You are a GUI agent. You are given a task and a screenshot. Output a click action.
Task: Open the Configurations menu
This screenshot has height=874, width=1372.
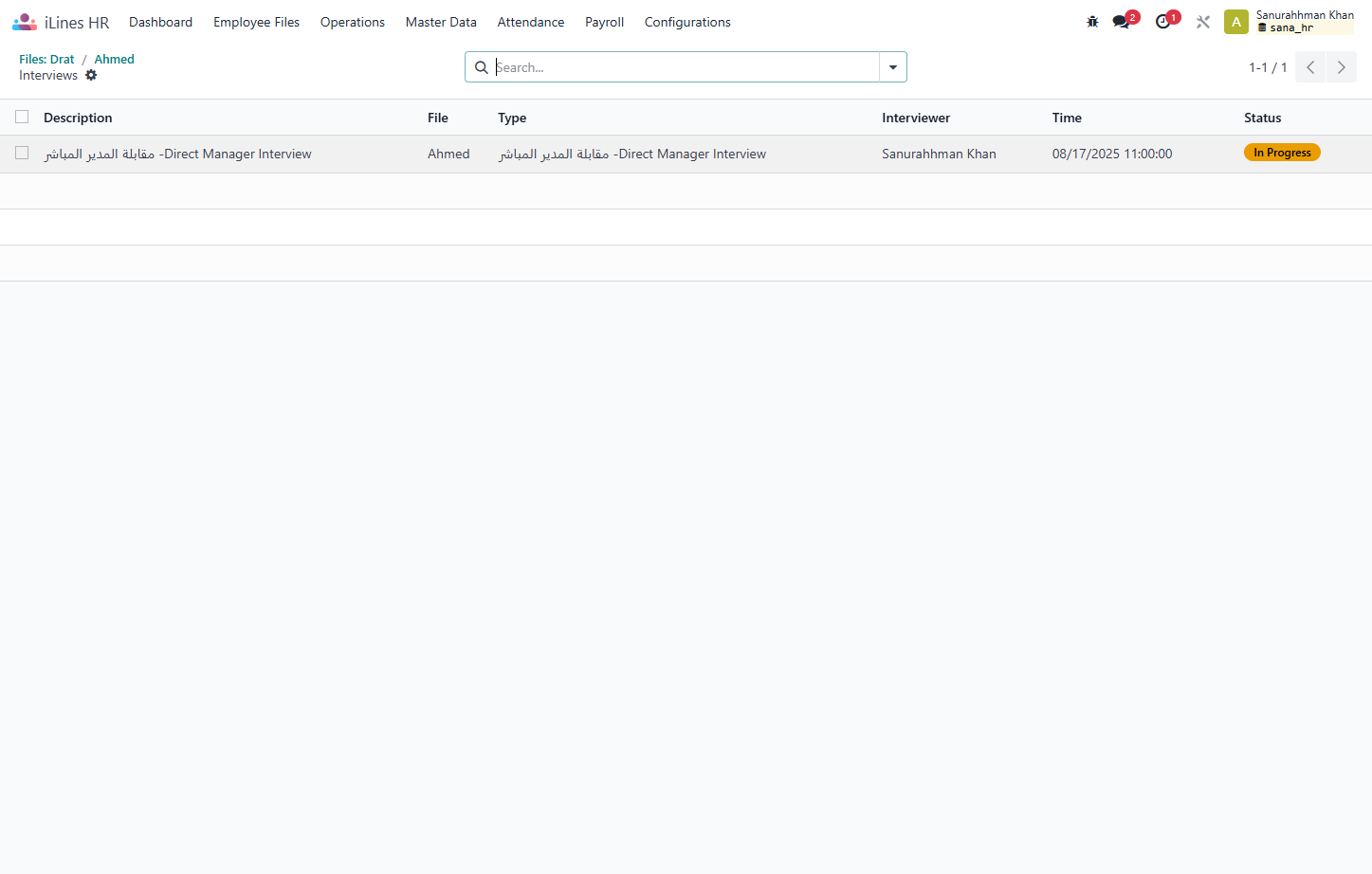[x=687, y=22]
